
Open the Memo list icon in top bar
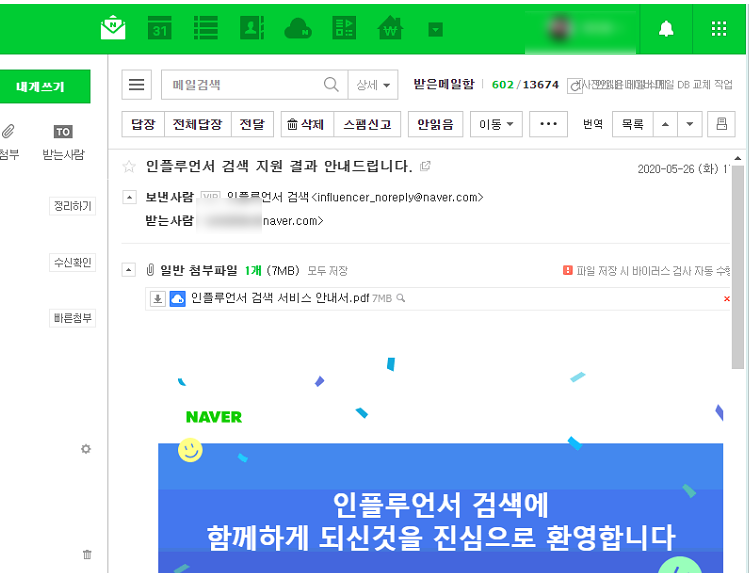206,28
